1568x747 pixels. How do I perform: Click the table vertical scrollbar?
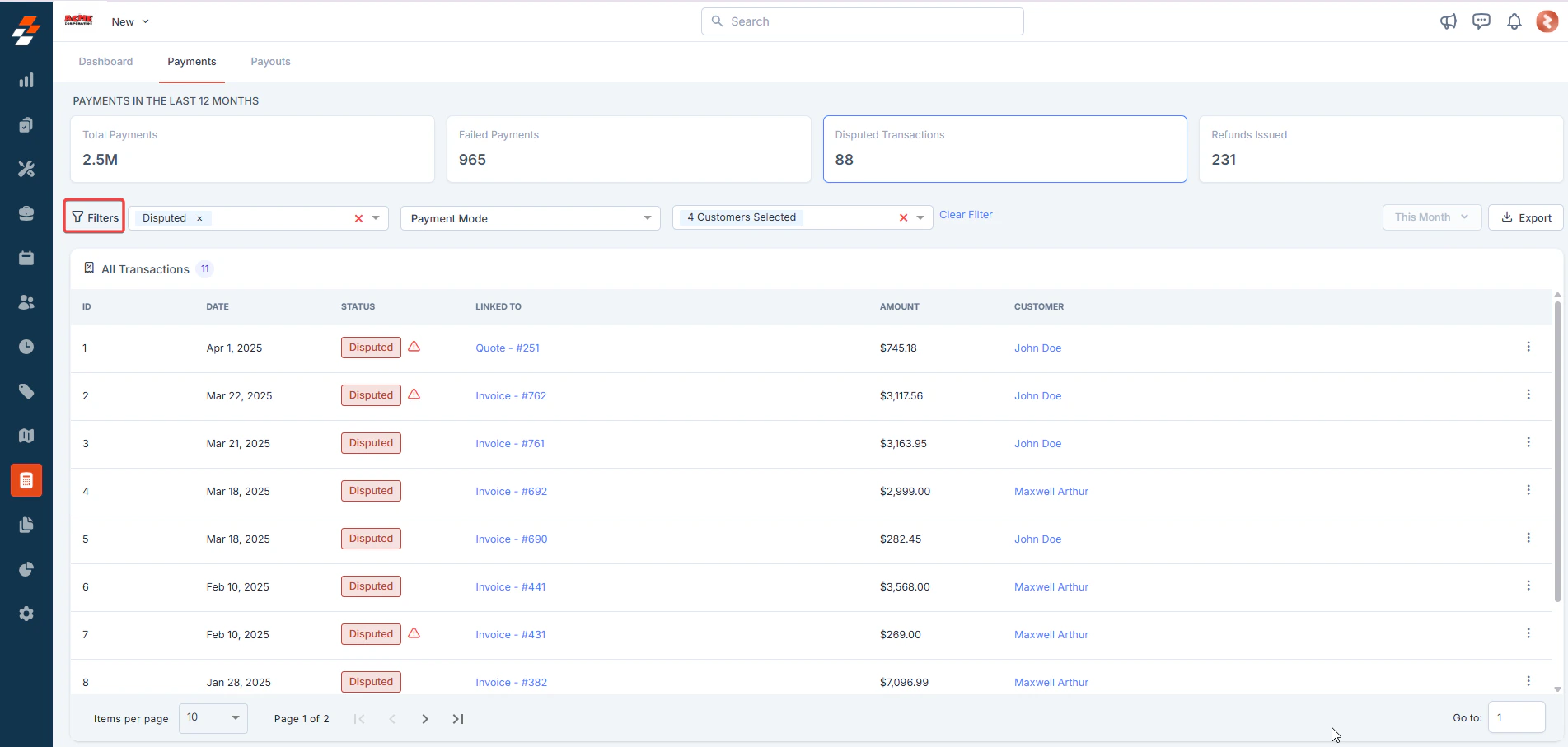click(1557, 451)
